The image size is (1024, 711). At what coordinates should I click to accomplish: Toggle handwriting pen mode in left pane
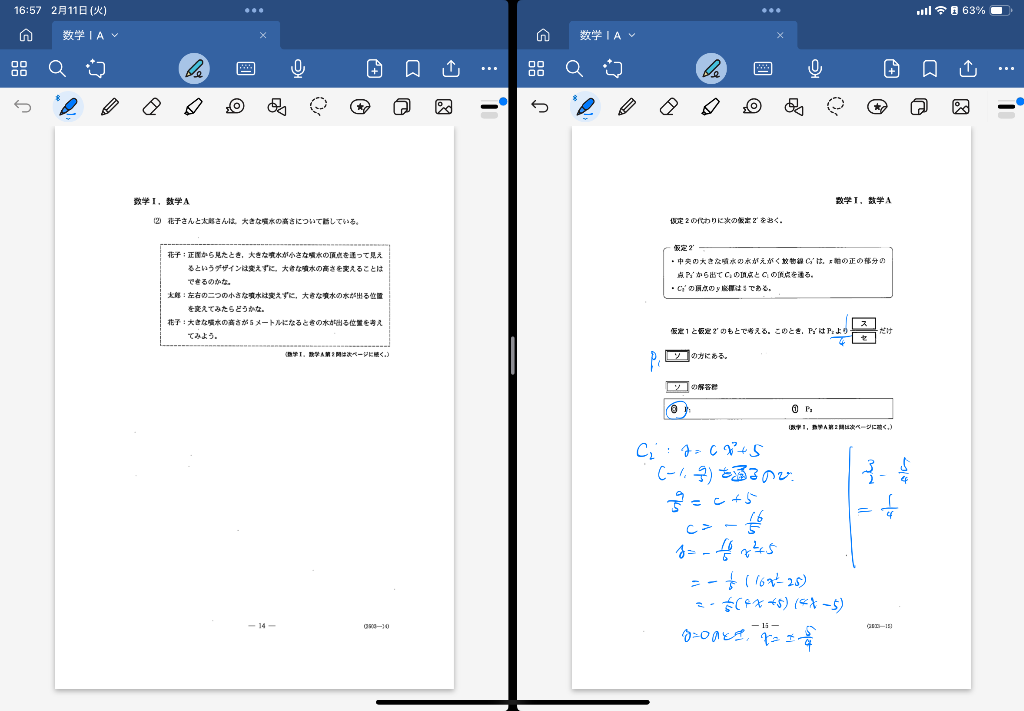[x=194, y=69]
